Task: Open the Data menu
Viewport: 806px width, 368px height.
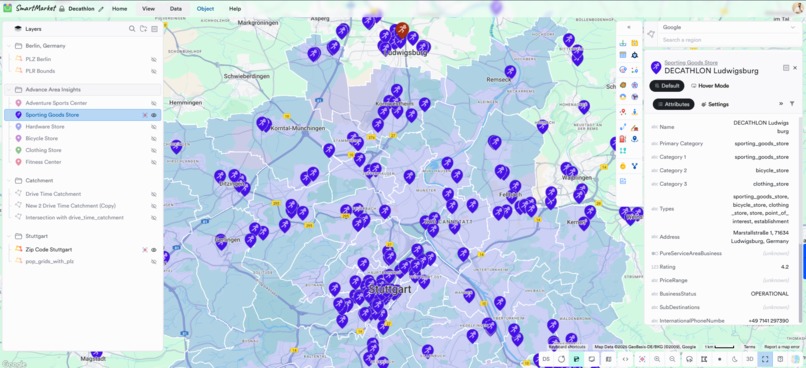Action: click(x=176, y=9)
